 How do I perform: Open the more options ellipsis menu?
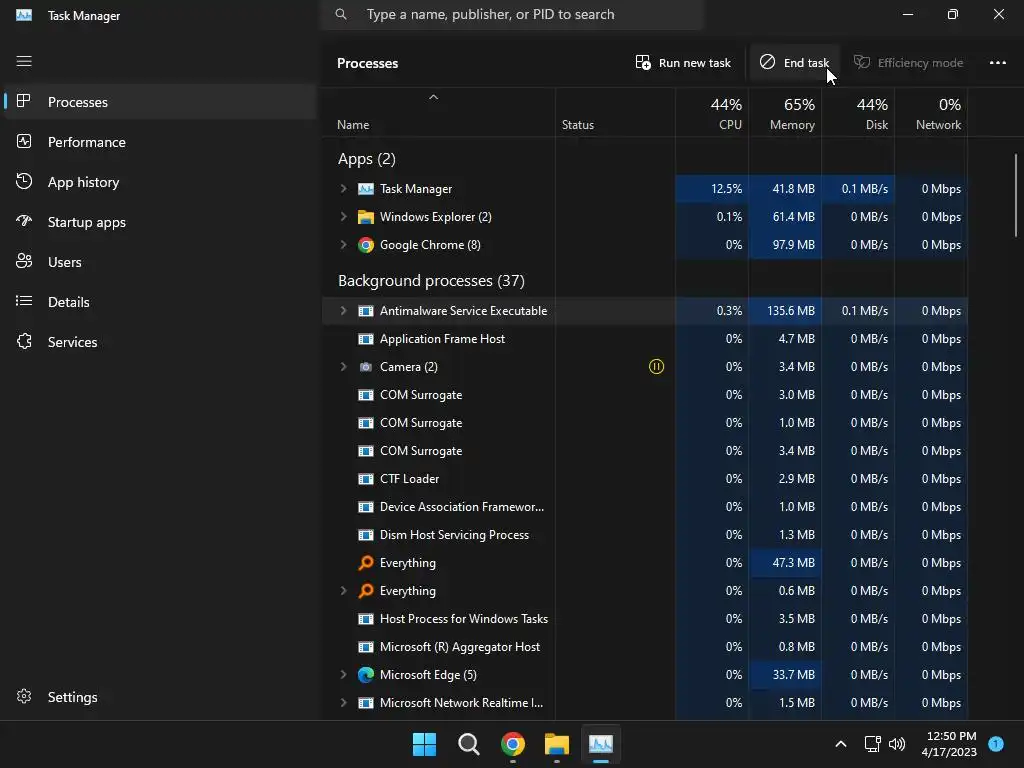tap(997, 63)
